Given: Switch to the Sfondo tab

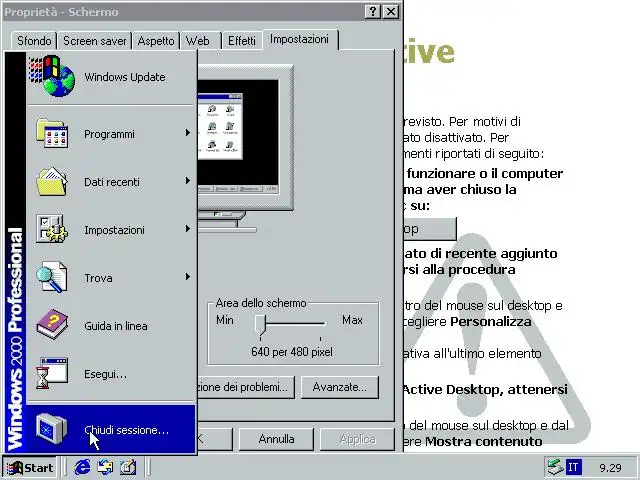Looking at the screenshot, I should (34, 41).
